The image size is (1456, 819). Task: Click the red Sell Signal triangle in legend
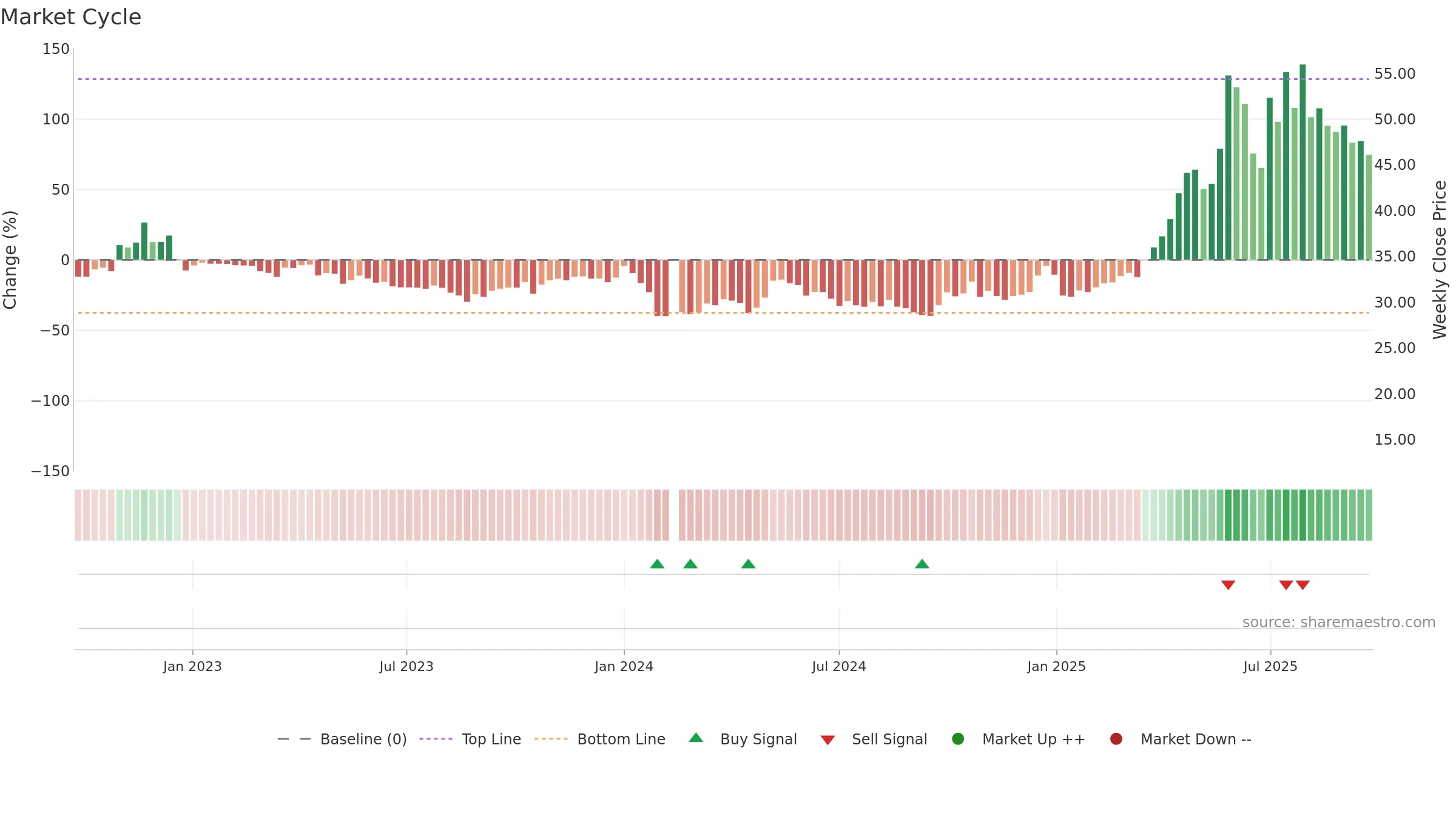[827, 740]
